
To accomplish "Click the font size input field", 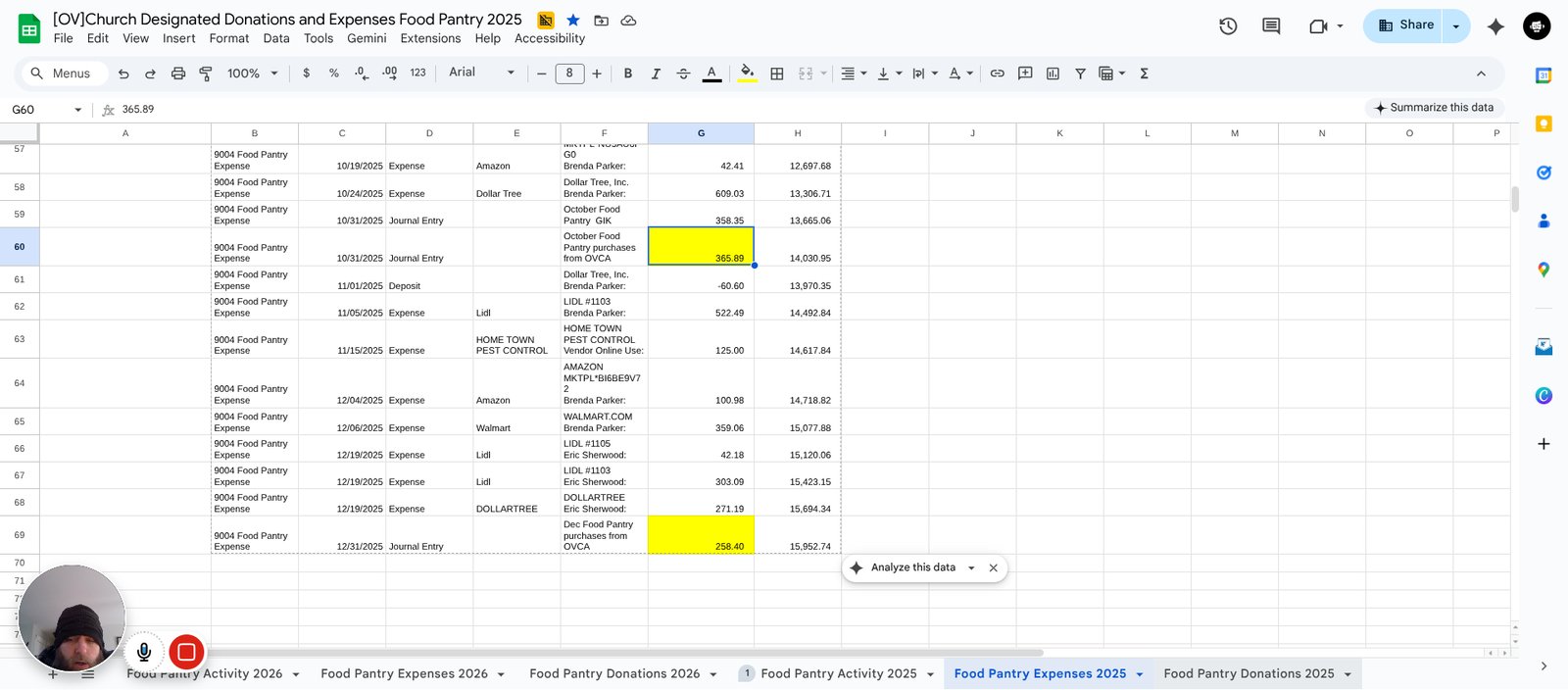I will point(569,74).
